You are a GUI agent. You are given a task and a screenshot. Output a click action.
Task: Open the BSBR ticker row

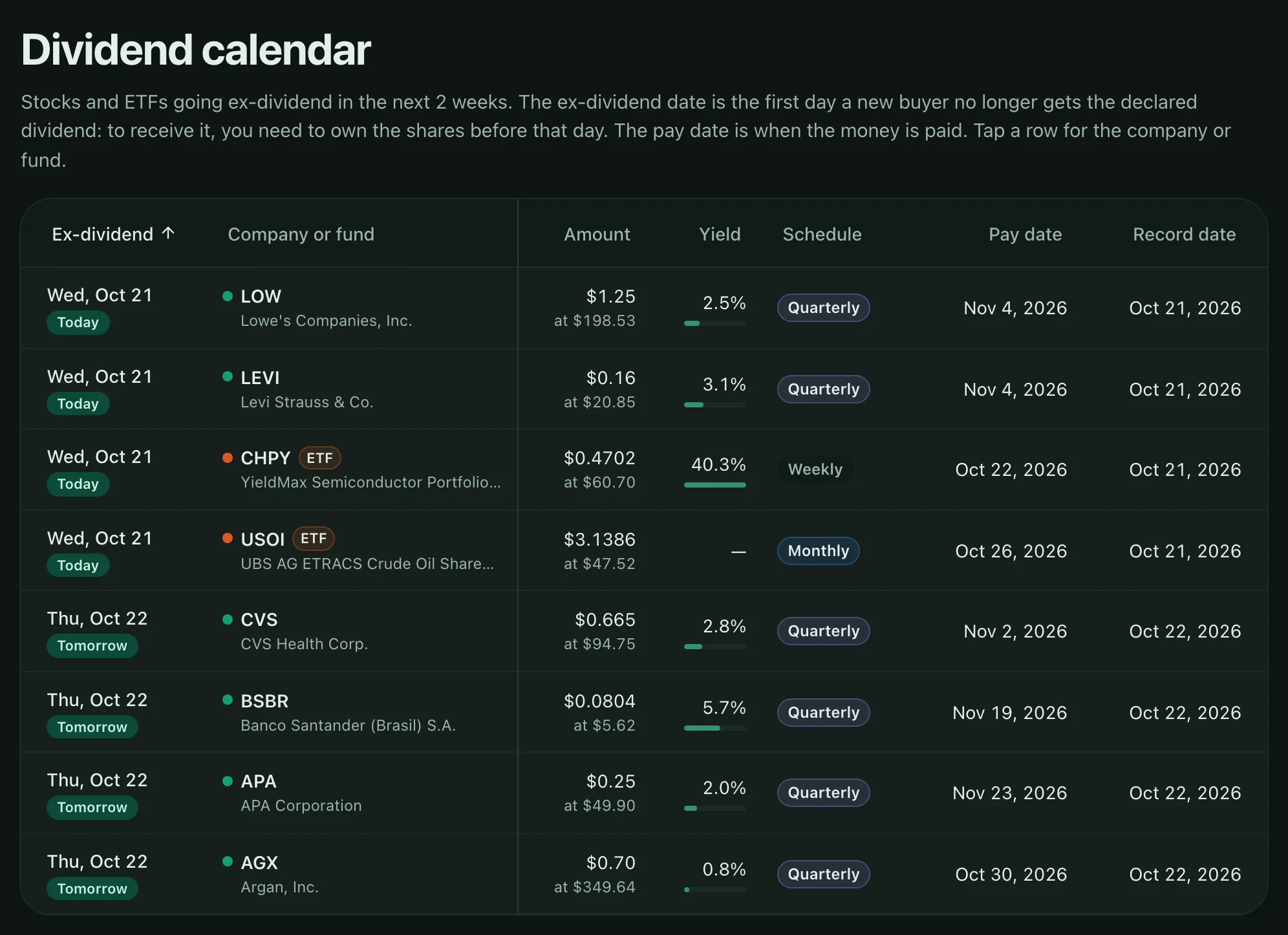coord(644,712)
